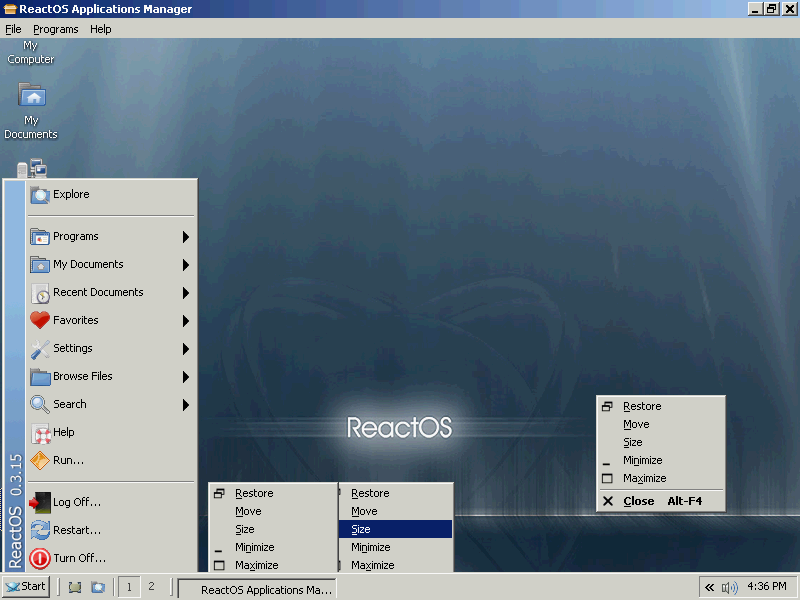Switch to virtual desktop 2
This screenshot has width=800, height=600.
coord(151,587)
